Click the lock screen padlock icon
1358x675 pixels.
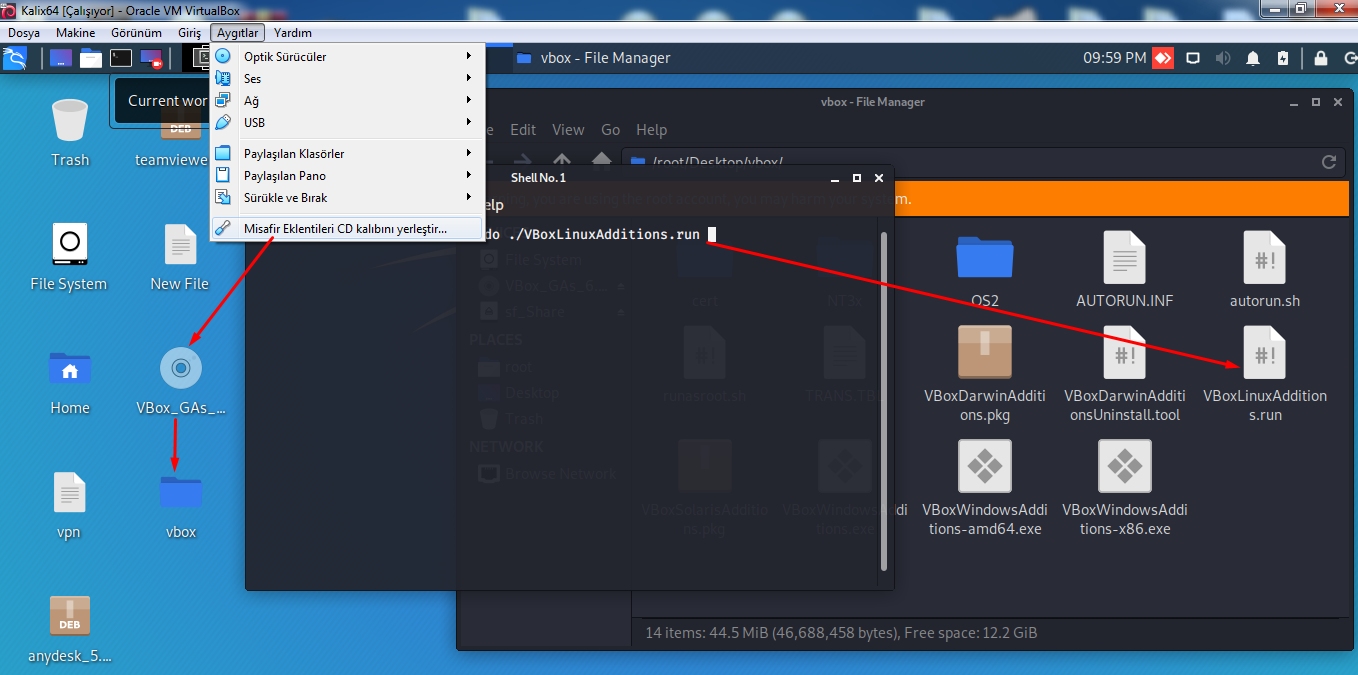tap(1321, 58)
